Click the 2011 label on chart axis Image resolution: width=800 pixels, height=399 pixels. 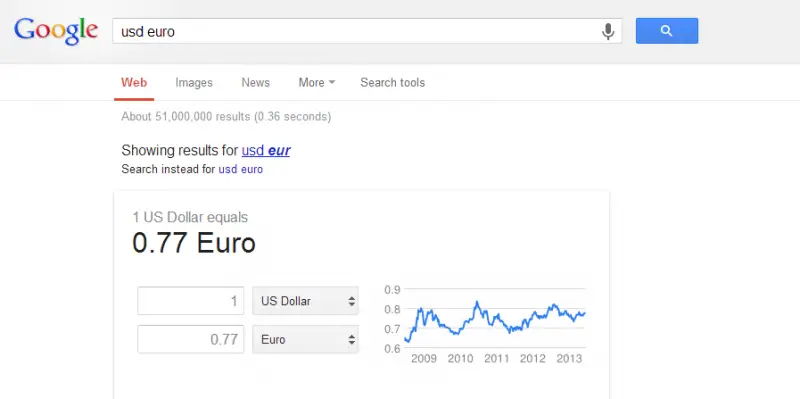click(496, 359)
